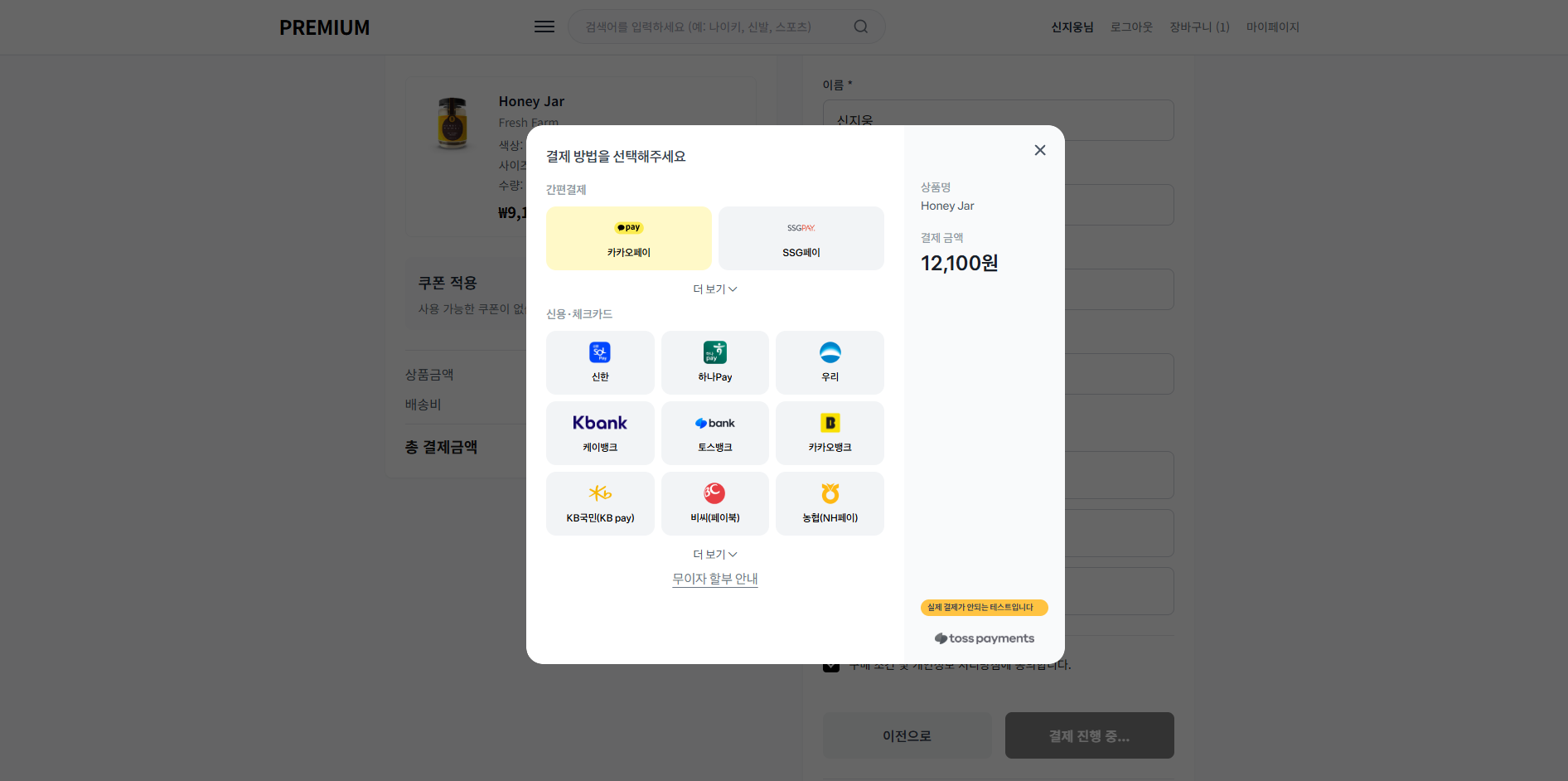This screenshot has height=781, width=1568.
Task: Click 쿠폰 적용 heading
Action: point(448,283)
